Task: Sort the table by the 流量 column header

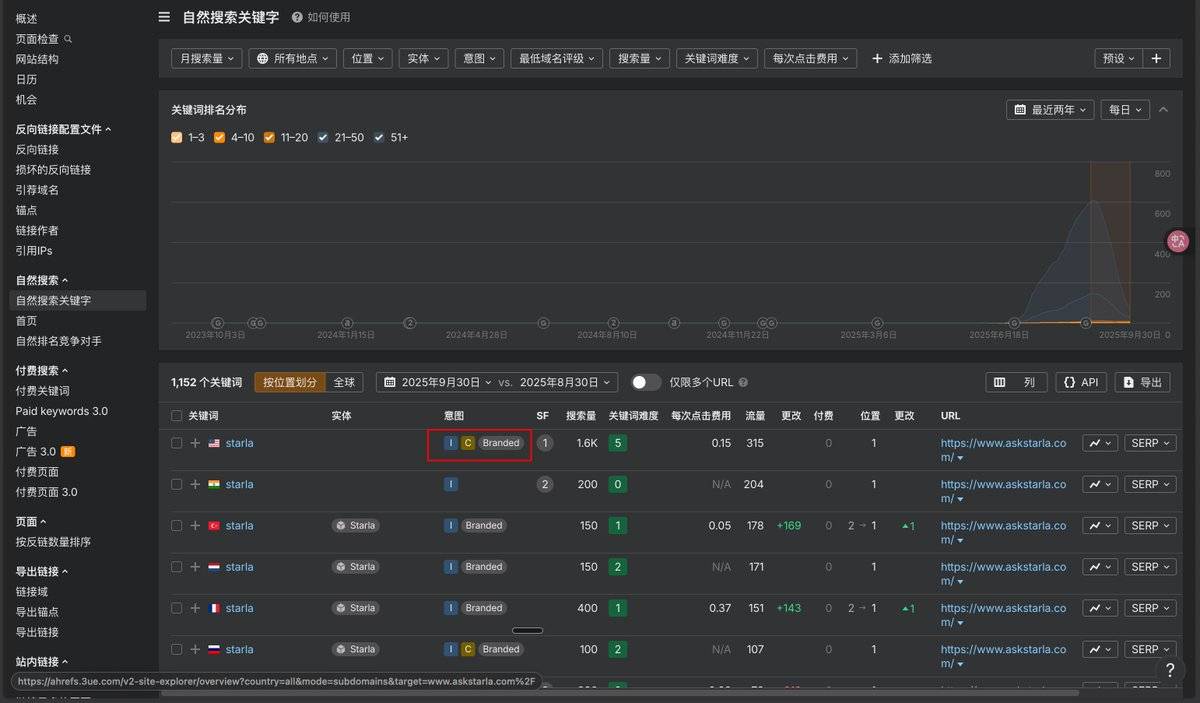Action: [754, 415]
